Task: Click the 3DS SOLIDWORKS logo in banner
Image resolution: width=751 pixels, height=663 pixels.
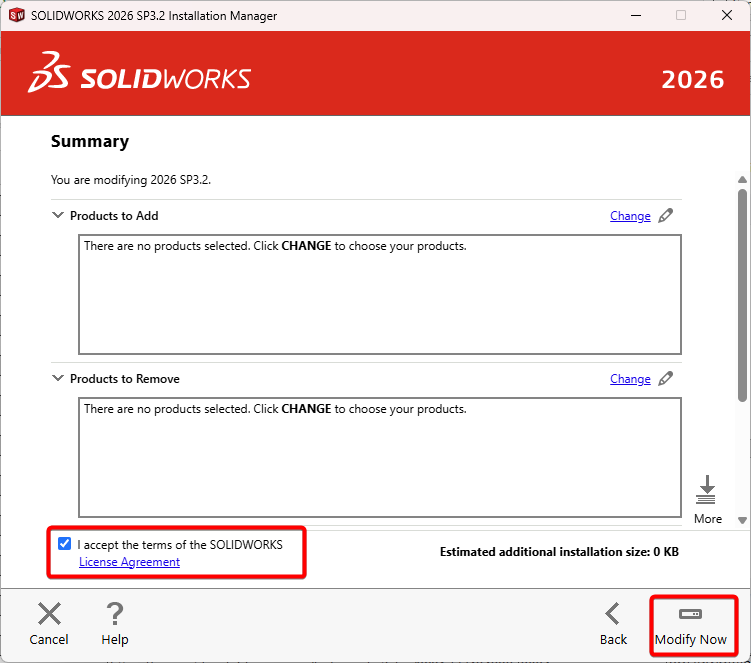Action: (139, 72)
